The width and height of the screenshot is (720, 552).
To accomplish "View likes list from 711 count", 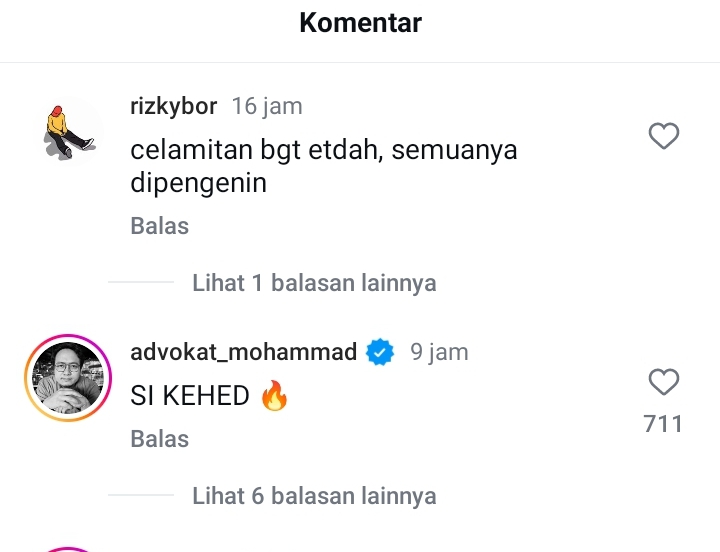I will pyautogui.click(x=663, y=423).
